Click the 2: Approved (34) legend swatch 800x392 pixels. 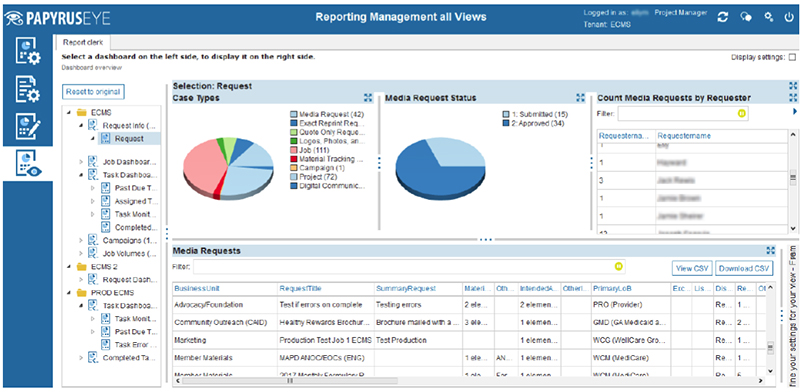point(506,124)
